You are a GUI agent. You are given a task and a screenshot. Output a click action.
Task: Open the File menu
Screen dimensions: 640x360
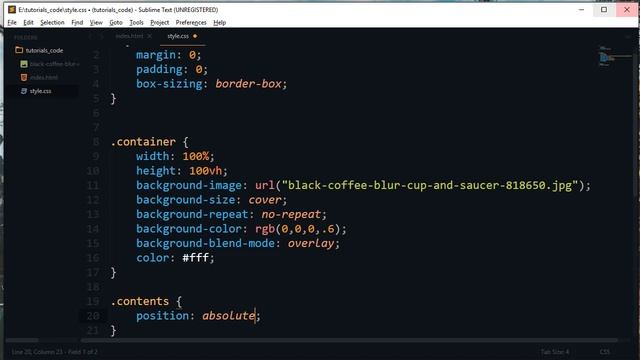point(12,22)
